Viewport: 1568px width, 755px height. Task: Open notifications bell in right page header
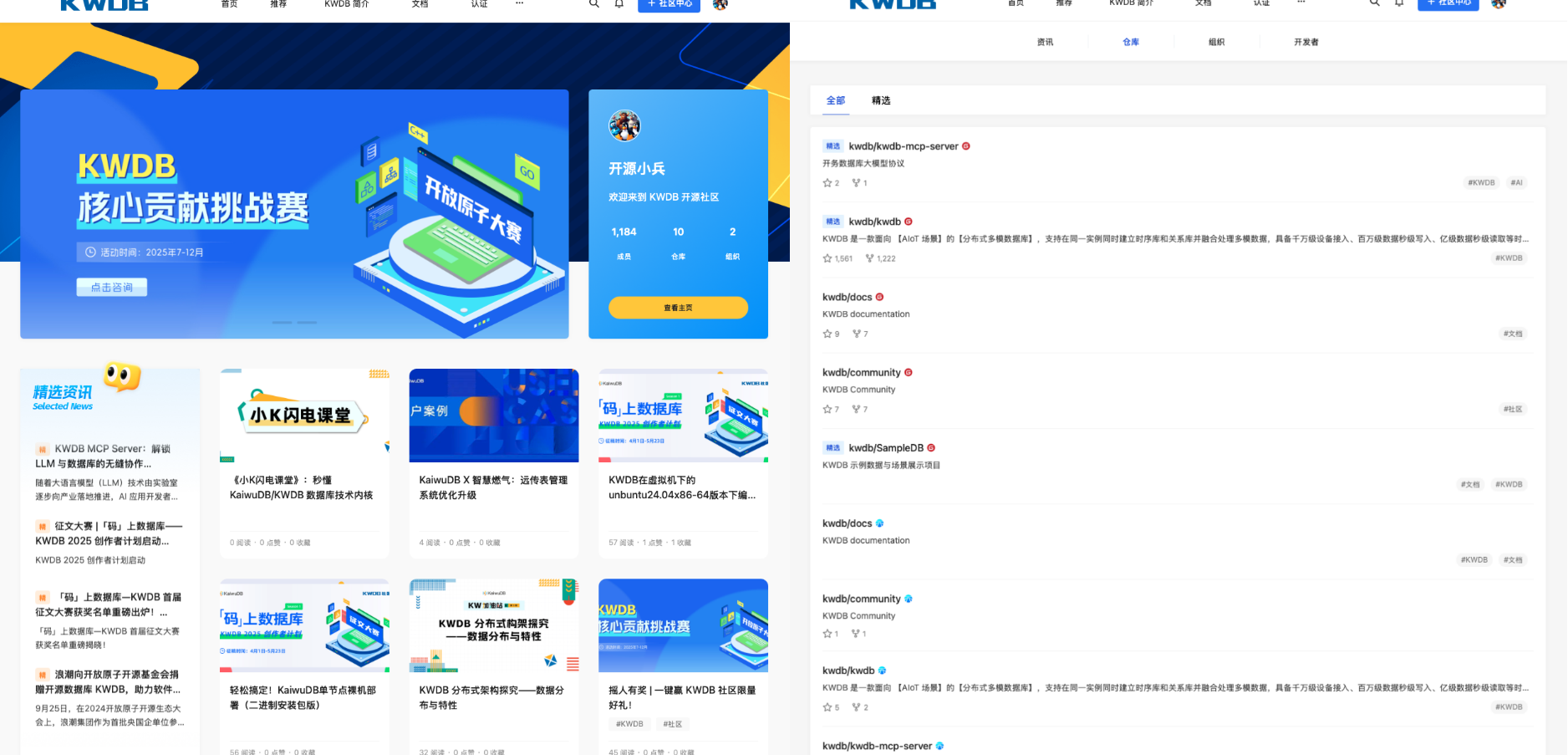1398,4
